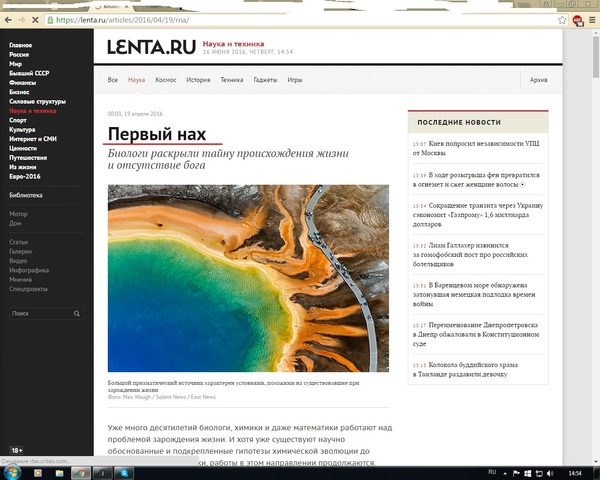600x480 pixels.
Task: Open Ценности in the sidebar
Action: 23,148
